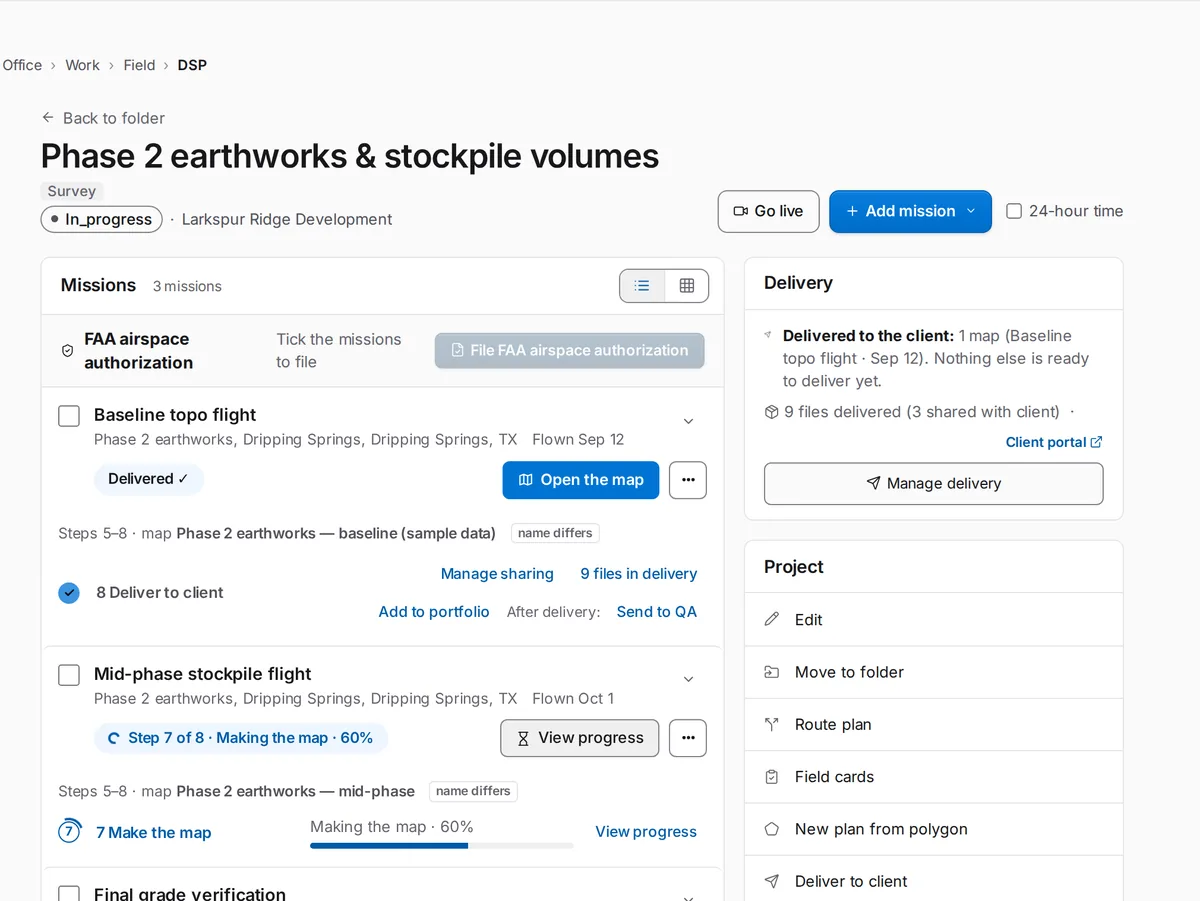Click File FAA airspace authorization button
The image size is (1200, 901).
[569, 351]
